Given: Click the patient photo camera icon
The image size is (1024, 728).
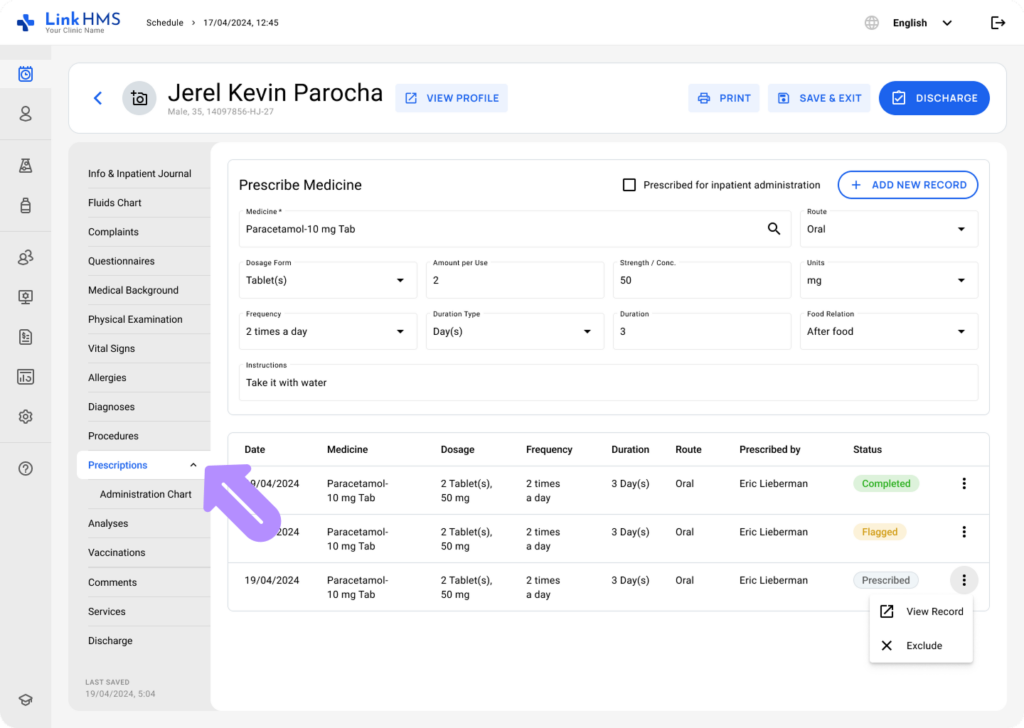Looking at the screenshot, I should (x=139, y=98).
